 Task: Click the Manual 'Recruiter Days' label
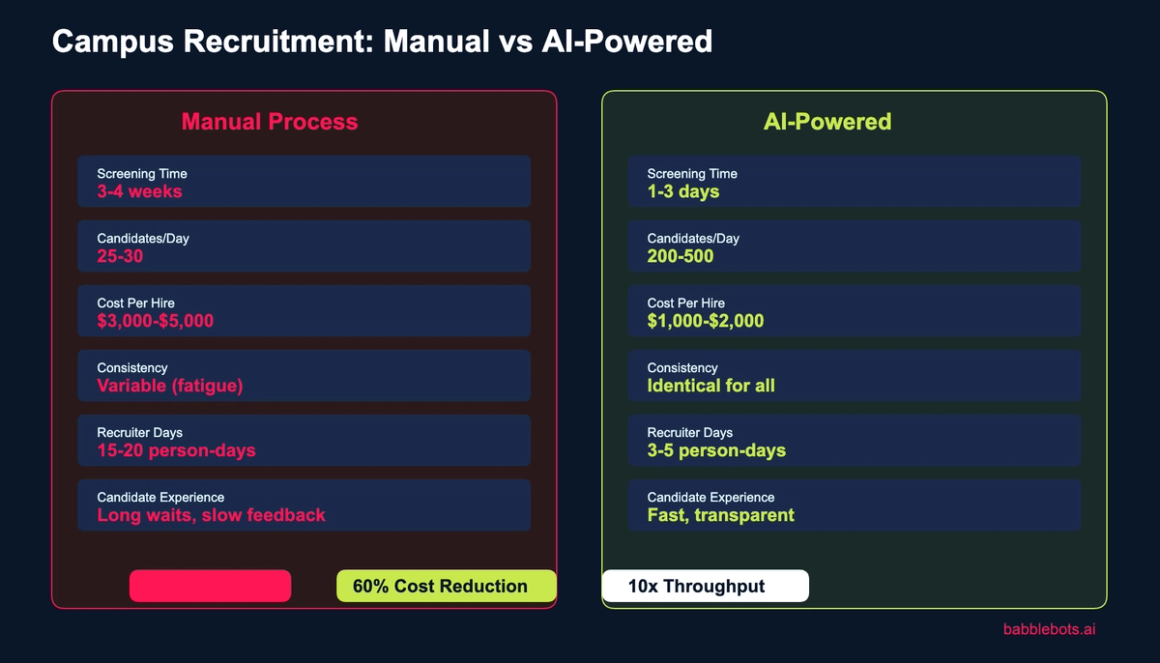pyautogui.click(x=139, y=433)
